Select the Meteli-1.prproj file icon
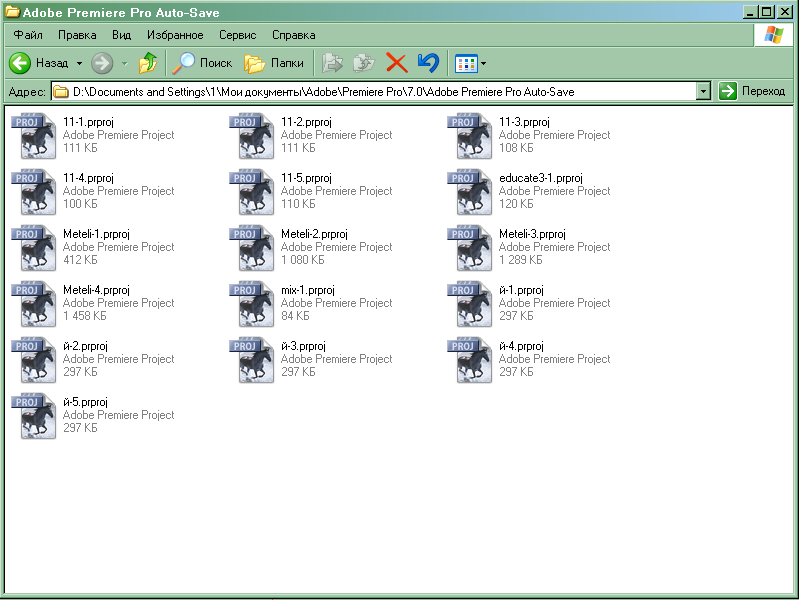Screen dimensions: 799x600 pos(34,248)
